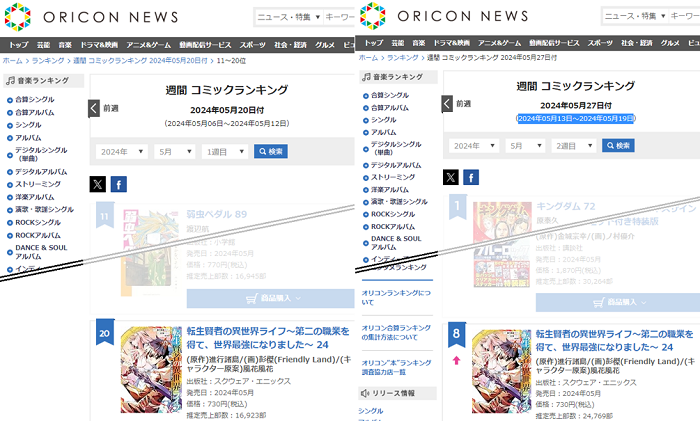Open グルメ nav item on 05月20日付 page
The image size is (700, 421).
325,45
